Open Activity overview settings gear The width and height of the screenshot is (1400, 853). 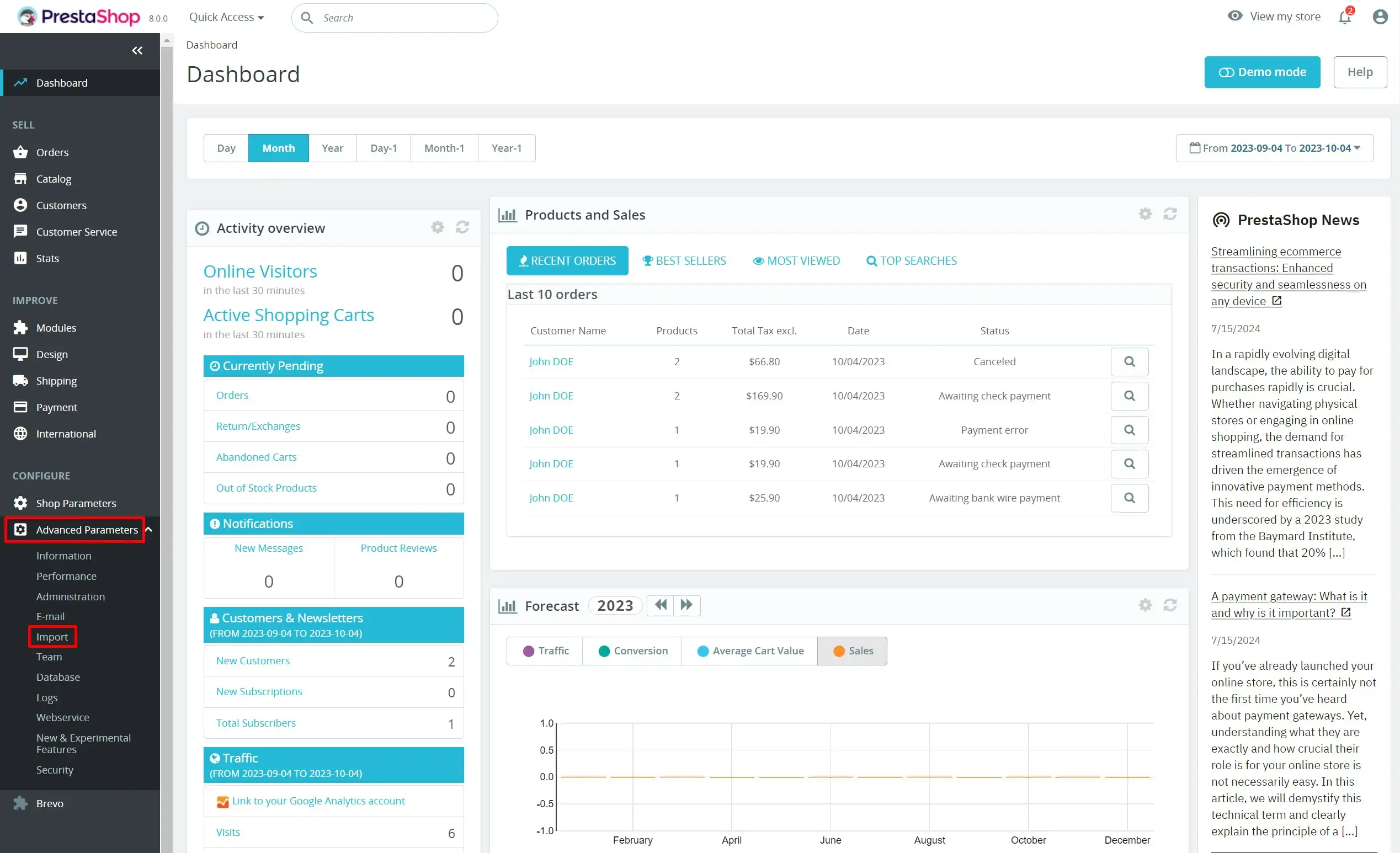point(437,227)
